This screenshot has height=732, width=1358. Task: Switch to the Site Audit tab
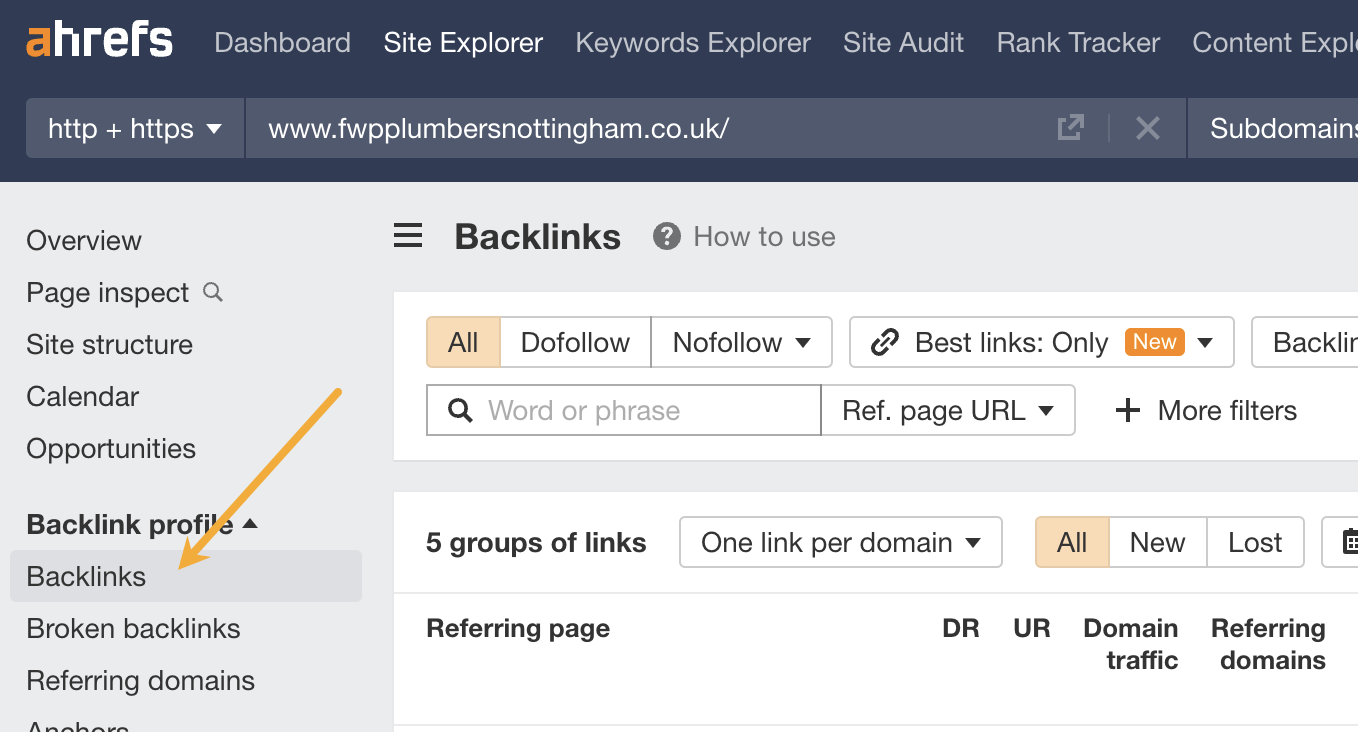pos(903,42)
